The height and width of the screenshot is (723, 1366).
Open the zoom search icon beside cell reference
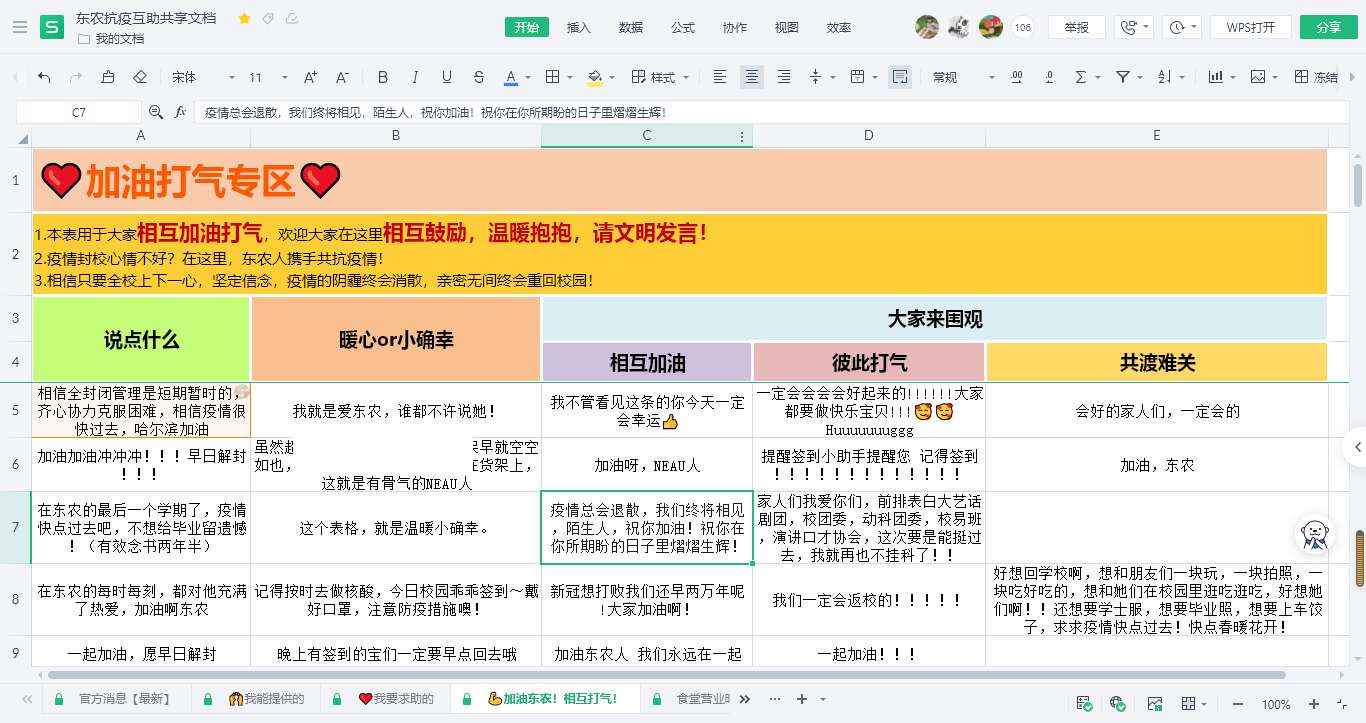point(156,113)
